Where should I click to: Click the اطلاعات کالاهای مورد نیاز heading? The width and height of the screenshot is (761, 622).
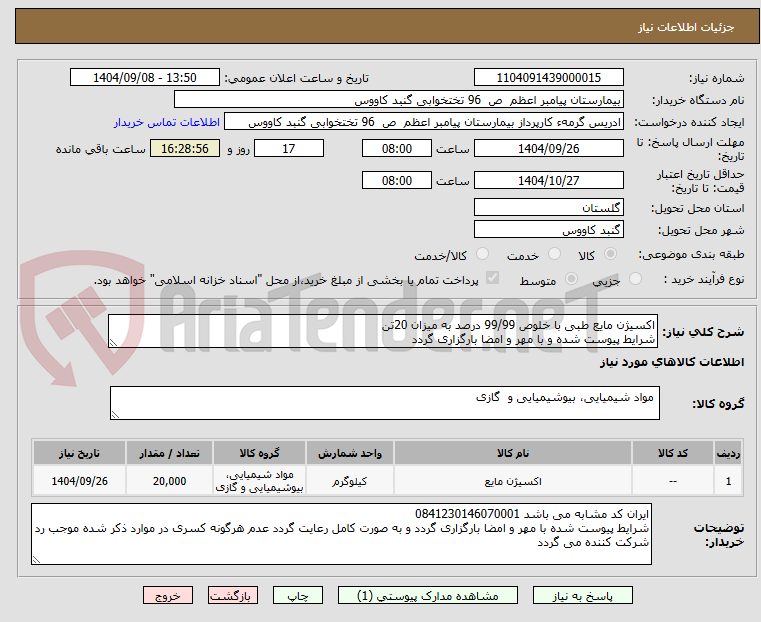[672, 362]
